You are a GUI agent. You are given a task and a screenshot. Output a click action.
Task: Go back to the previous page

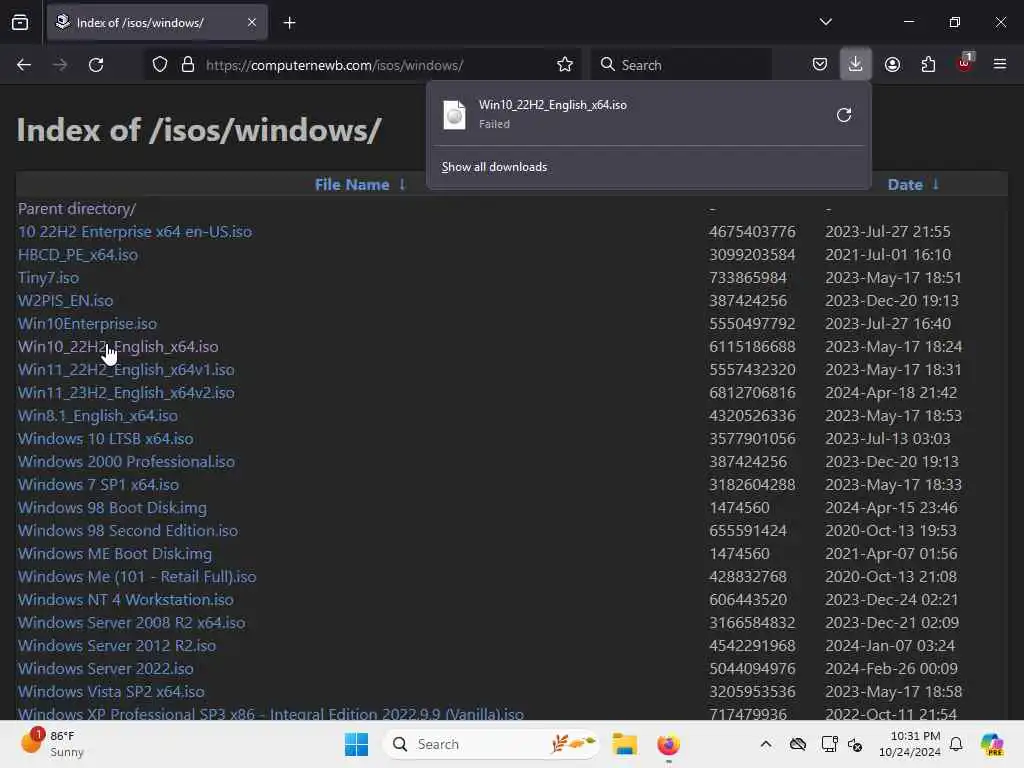(x=24, y=65)
